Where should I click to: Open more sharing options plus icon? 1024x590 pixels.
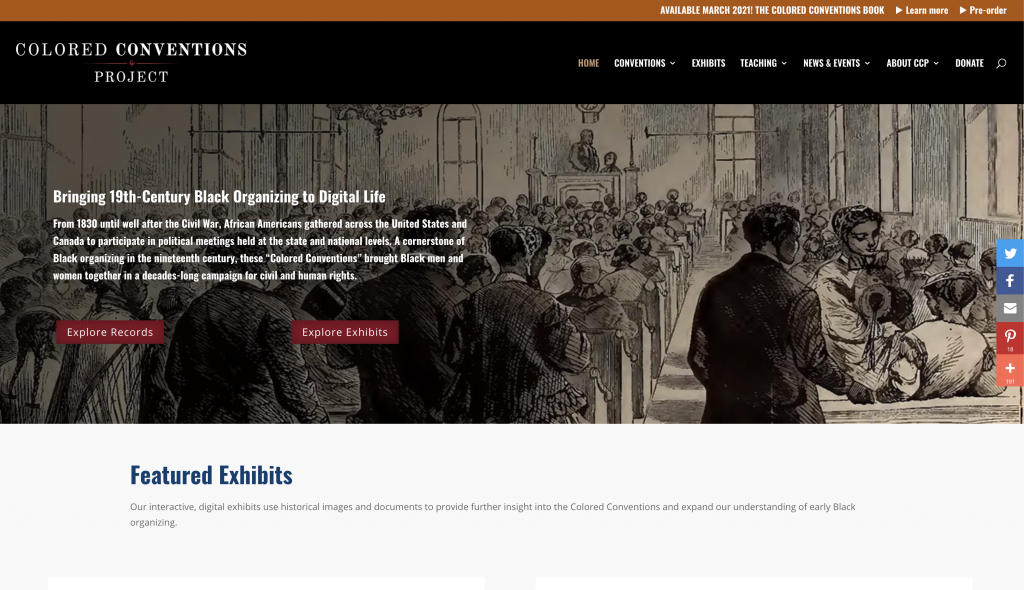click(x=1010, y=370)
